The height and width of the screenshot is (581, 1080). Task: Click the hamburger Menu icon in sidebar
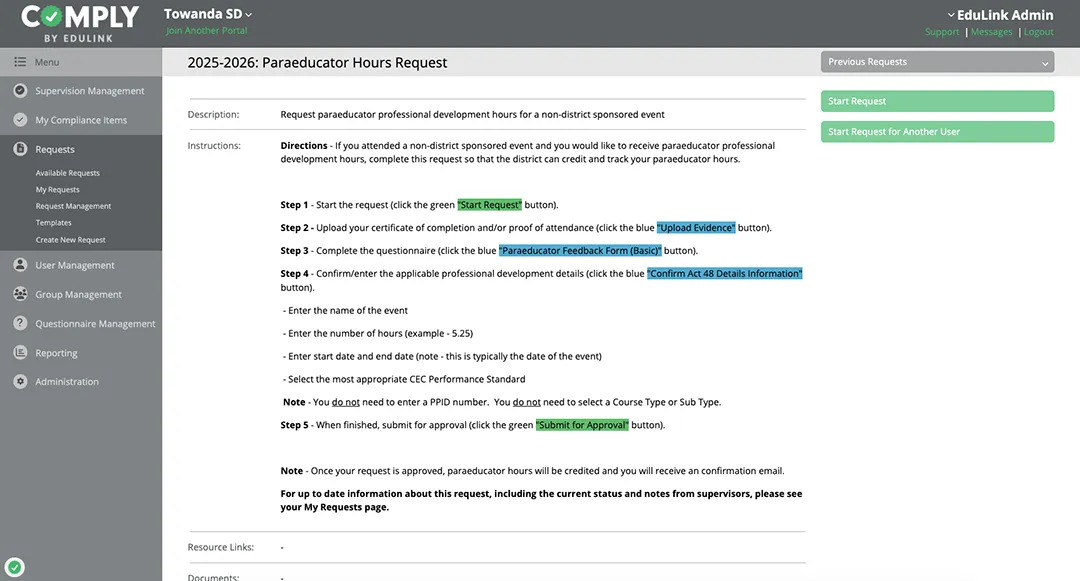20,62
